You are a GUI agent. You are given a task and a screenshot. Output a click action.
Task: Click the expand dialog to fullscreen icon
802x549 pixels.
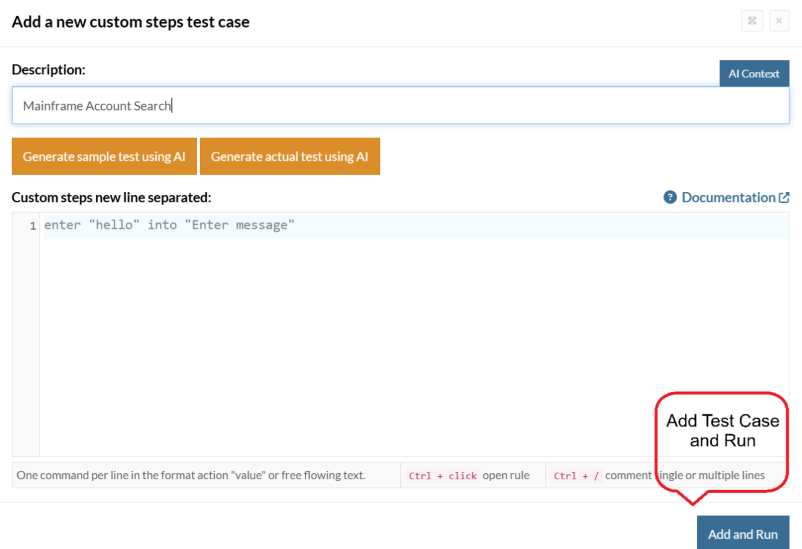752,21
